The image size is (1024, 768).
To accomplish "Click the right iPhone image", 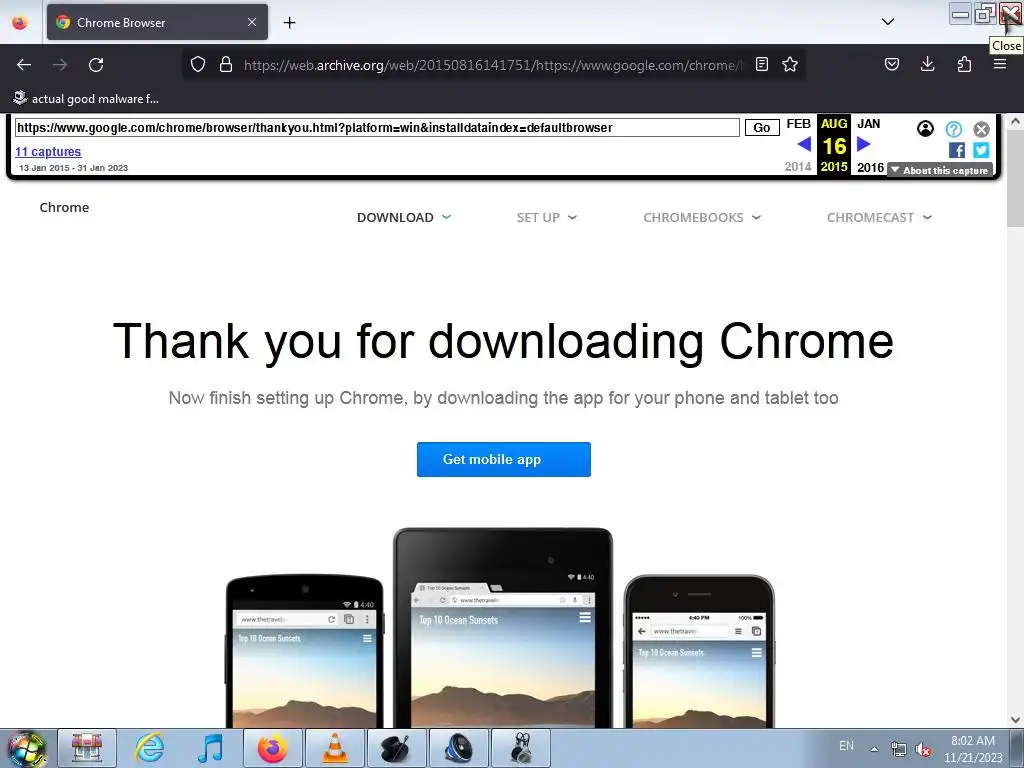I will (699, 651).
